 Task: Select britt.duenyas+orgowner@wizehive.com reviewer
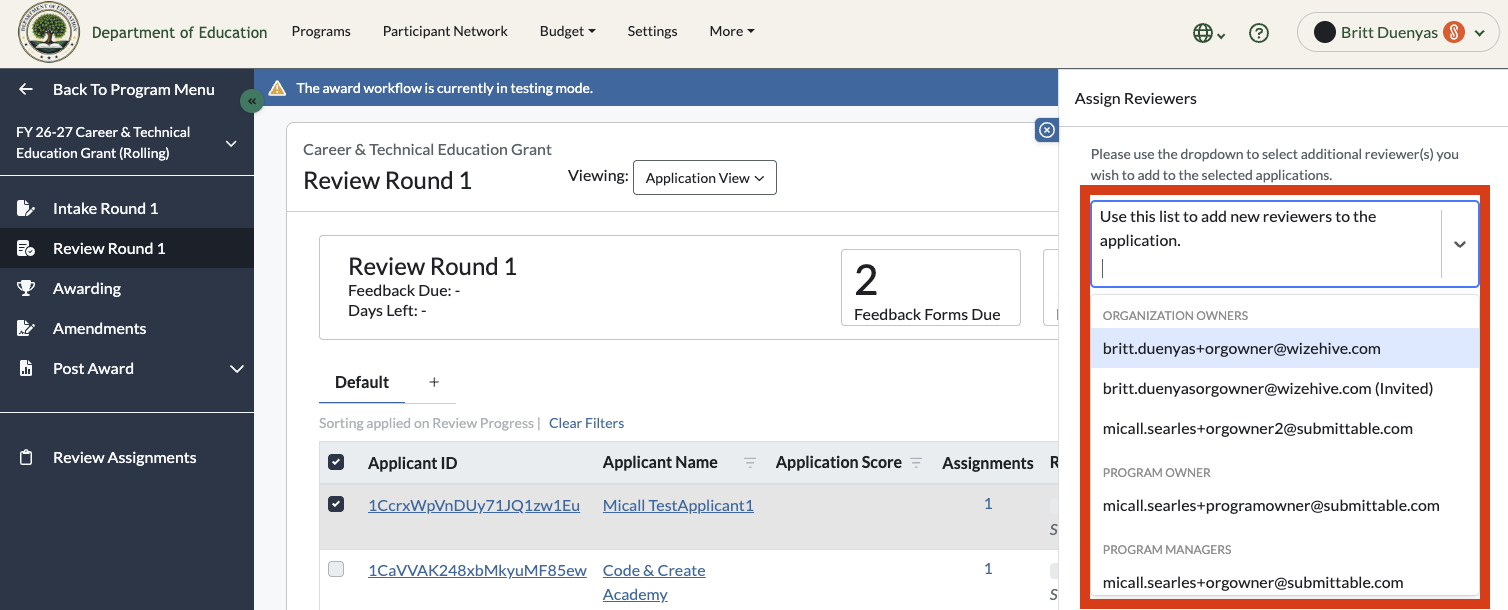click(x=1285, y=348)
